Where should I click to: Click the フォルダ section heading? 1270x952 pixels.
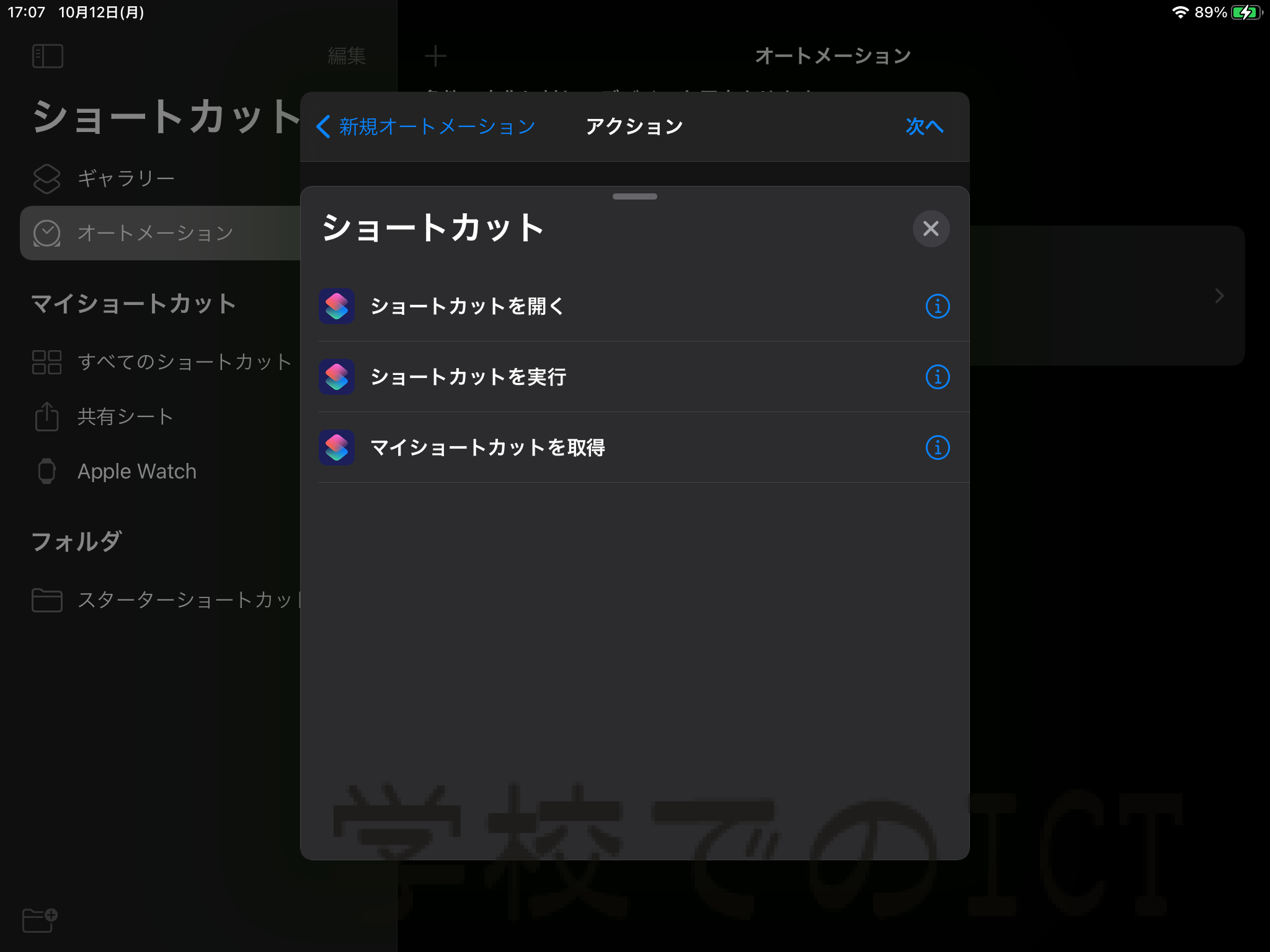(x=77, y=542)
